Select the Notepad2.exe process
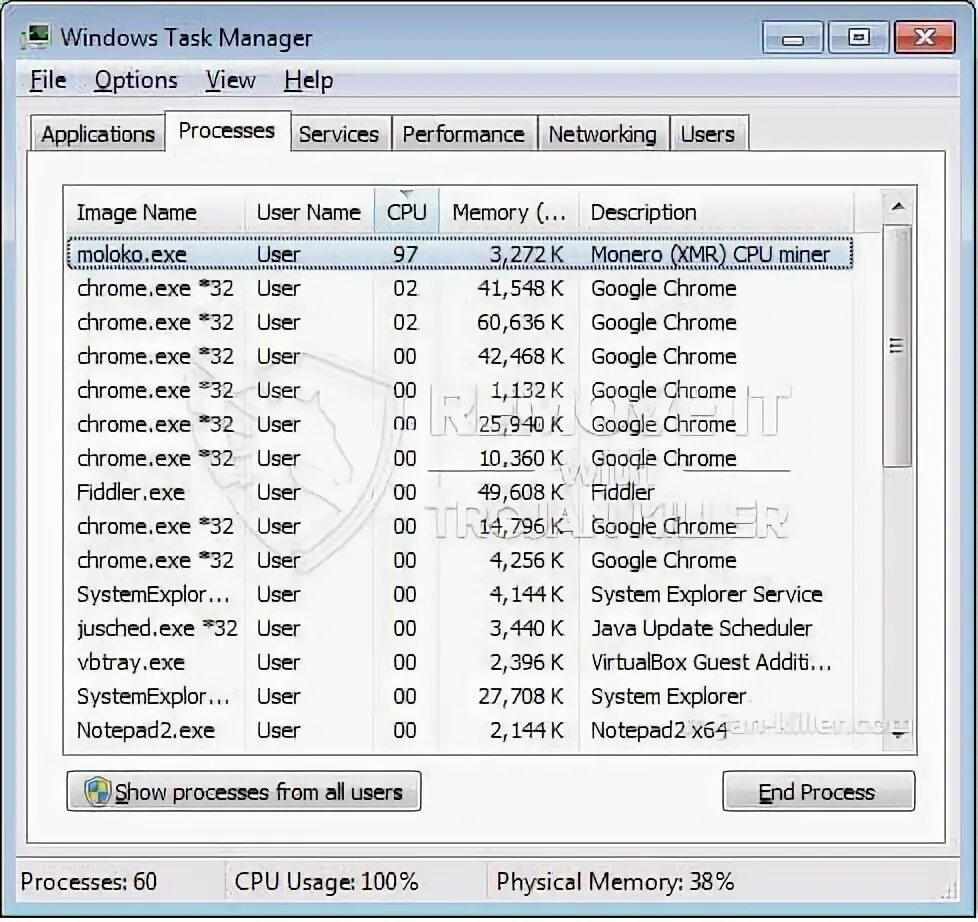Viewport: 978px width, 922px height. pyautogui.click(x=460, y=730)
